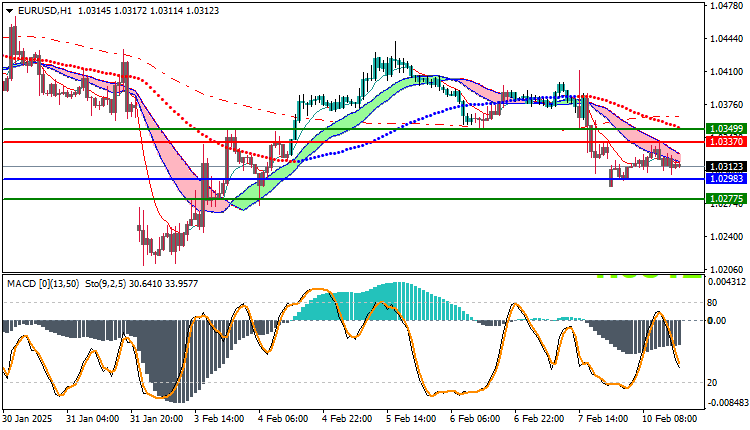750x430 pixels.
Task: Select the 1.02400 price axis value
Action: click(727, 237)
